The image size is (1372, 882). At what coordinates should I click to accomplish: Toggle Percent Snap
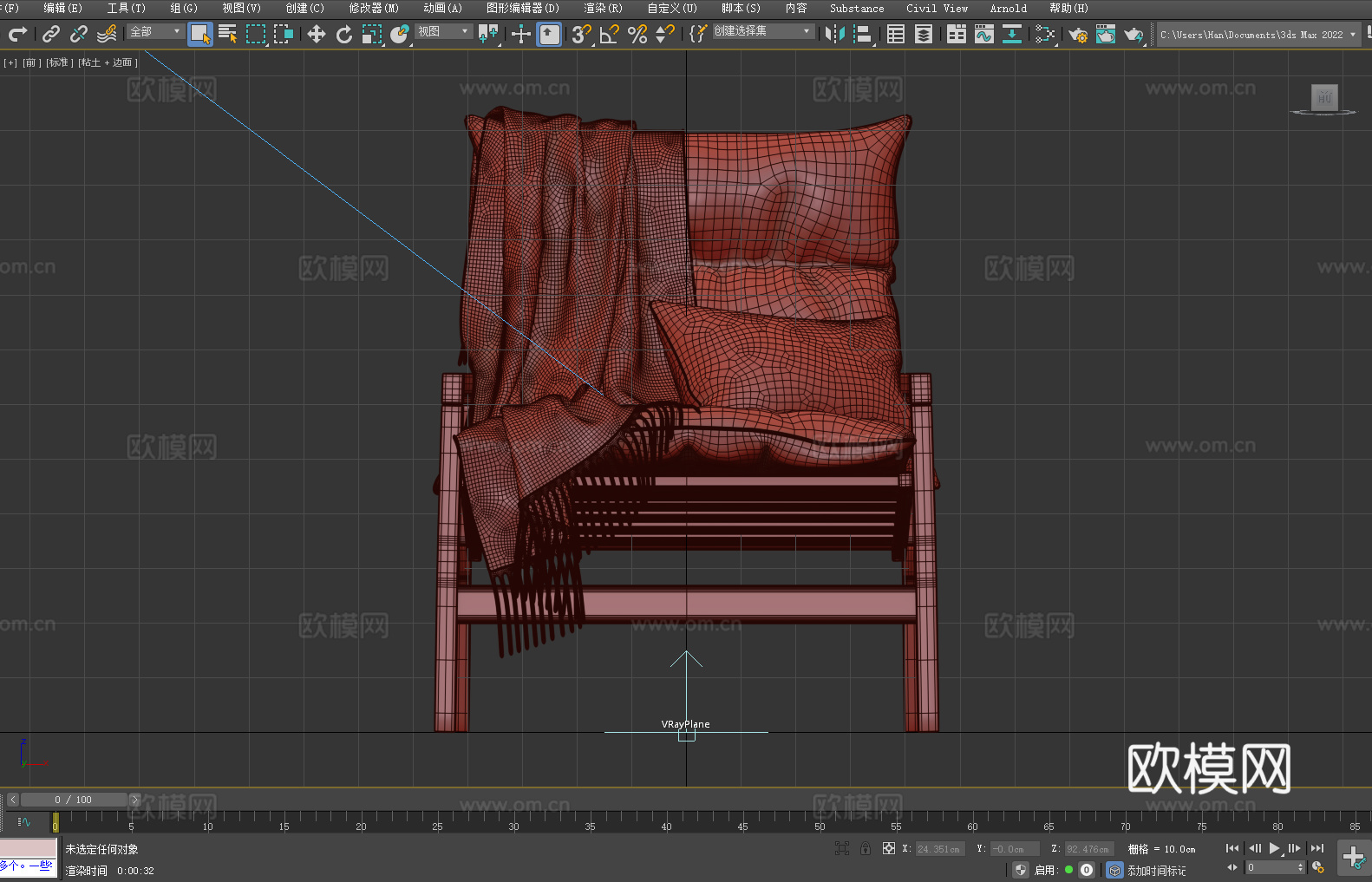pos(637,34)
